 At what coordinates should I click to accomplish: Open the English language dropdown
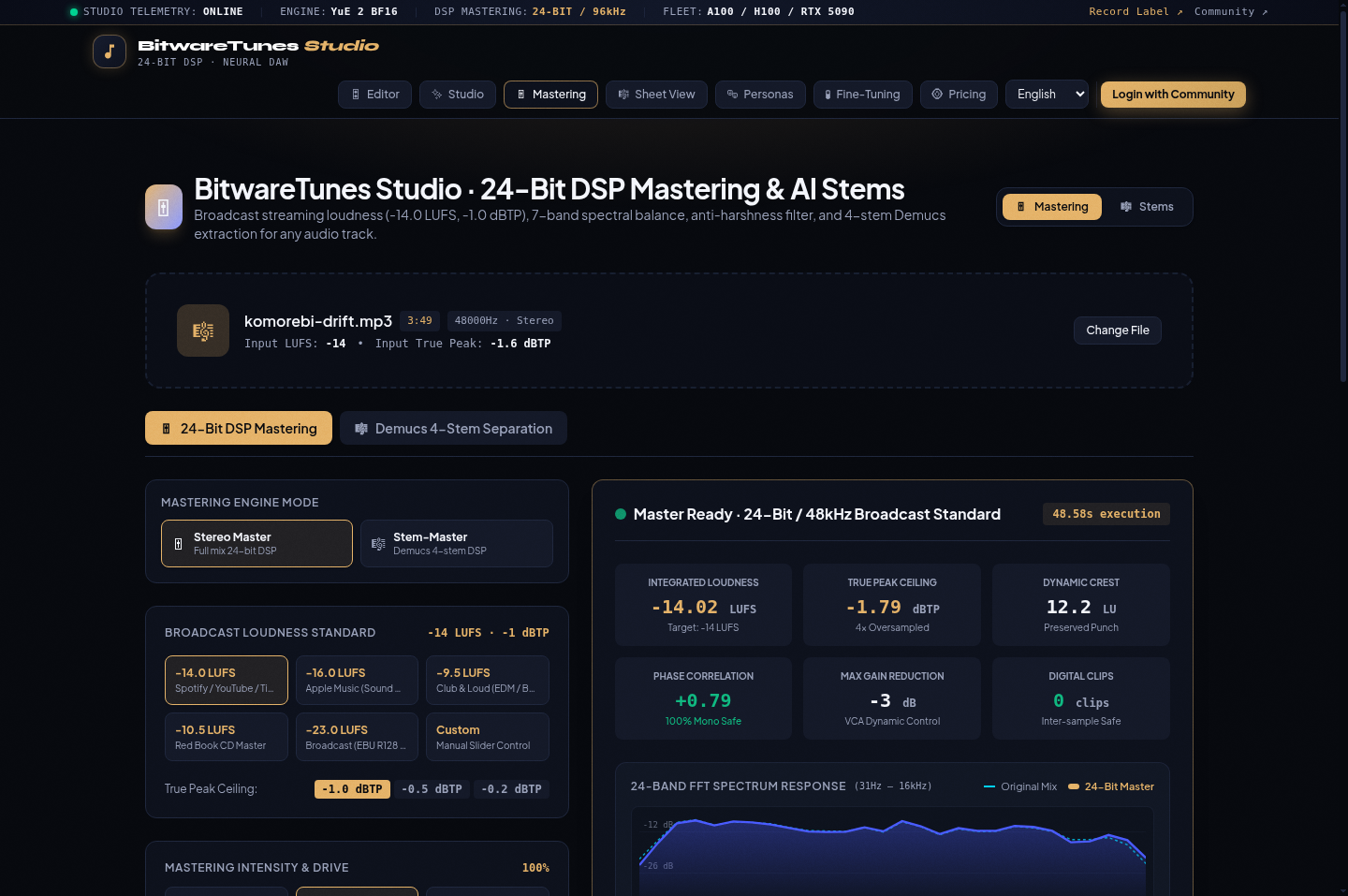tap(1047, 95)
